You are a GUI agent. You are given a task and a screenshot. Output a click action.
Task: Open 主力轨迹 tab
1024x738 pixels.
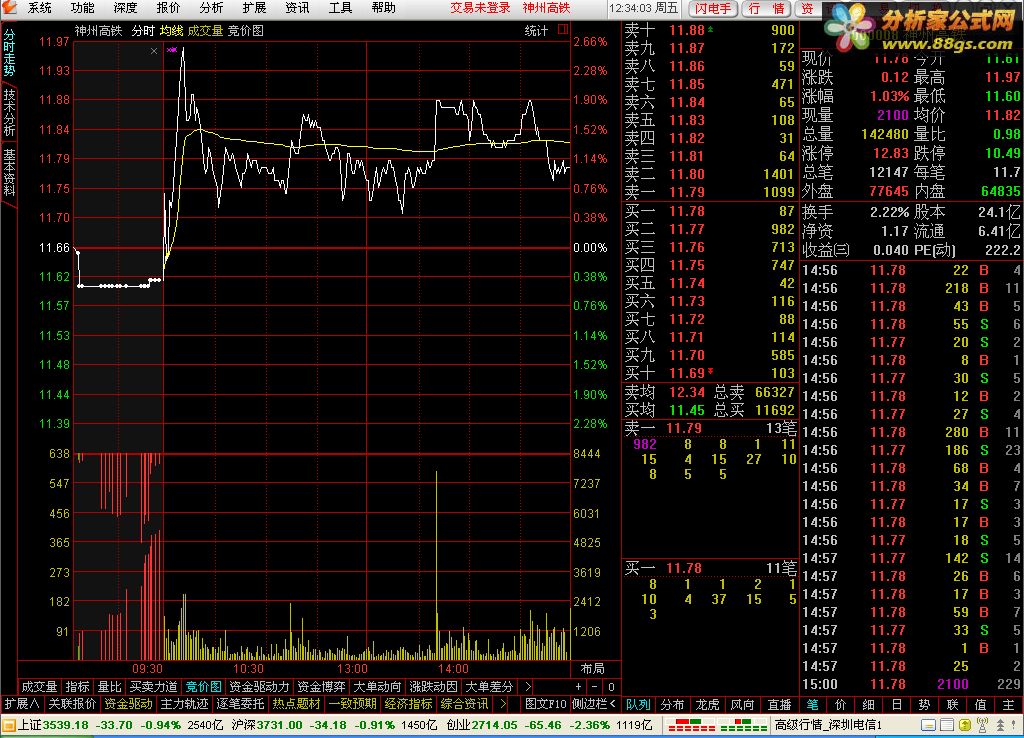(184, 704)
